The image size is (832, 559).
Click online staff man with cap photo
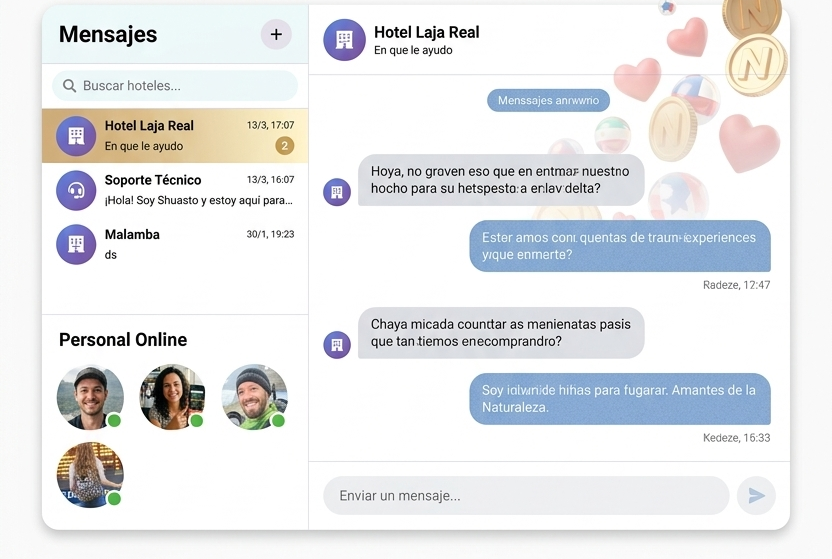pyautogui.click(x=90, y=397)
